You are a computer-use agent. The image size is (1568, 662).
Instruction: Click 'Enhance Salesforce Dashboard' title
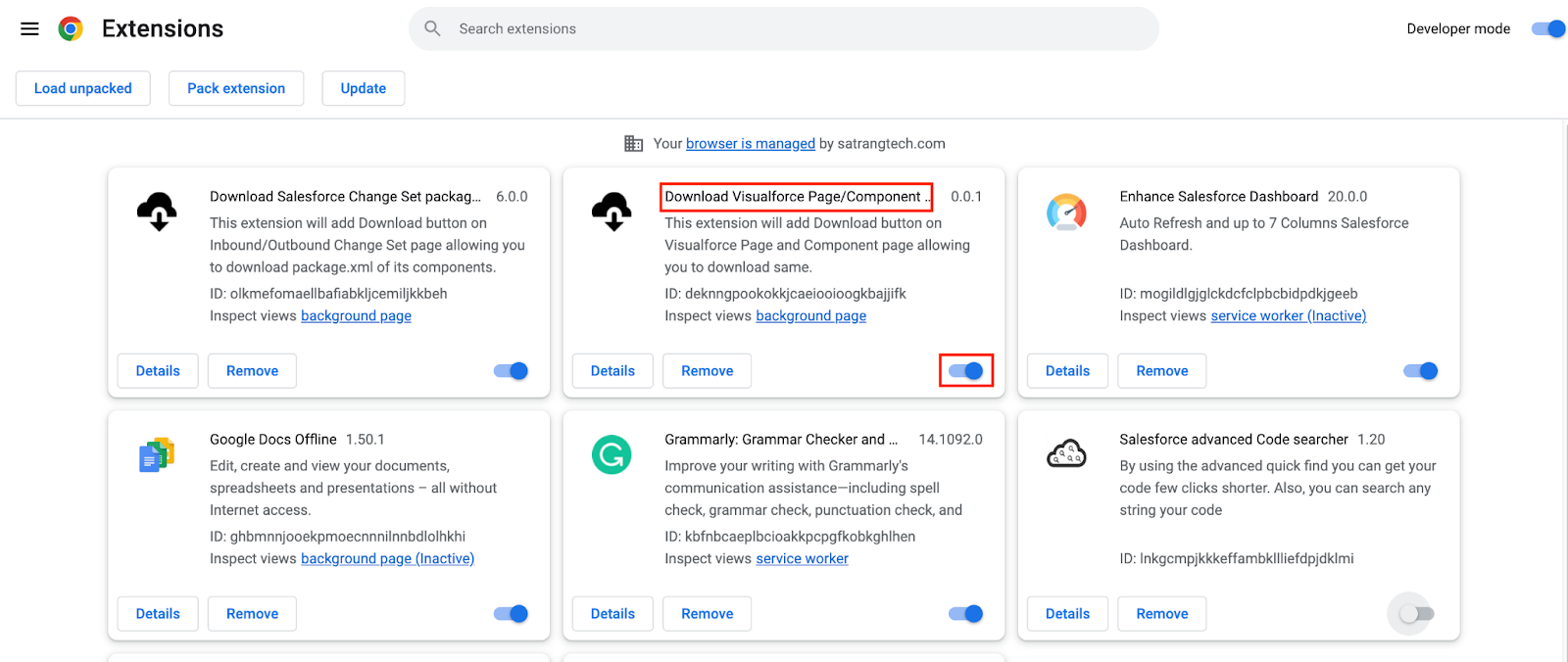coord(1219,196)
